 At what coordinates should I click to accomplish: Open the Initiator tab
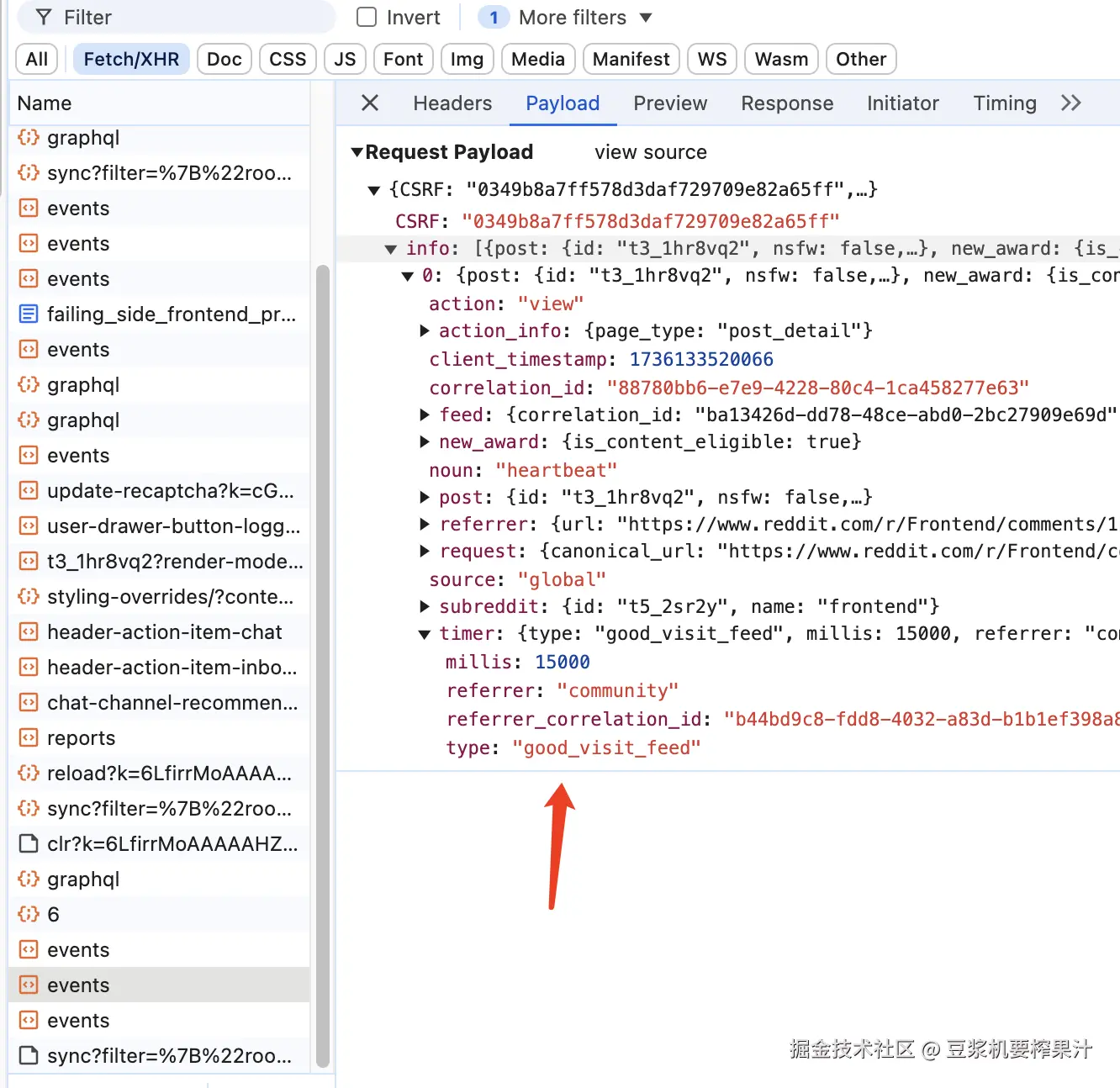click(903, 103)
